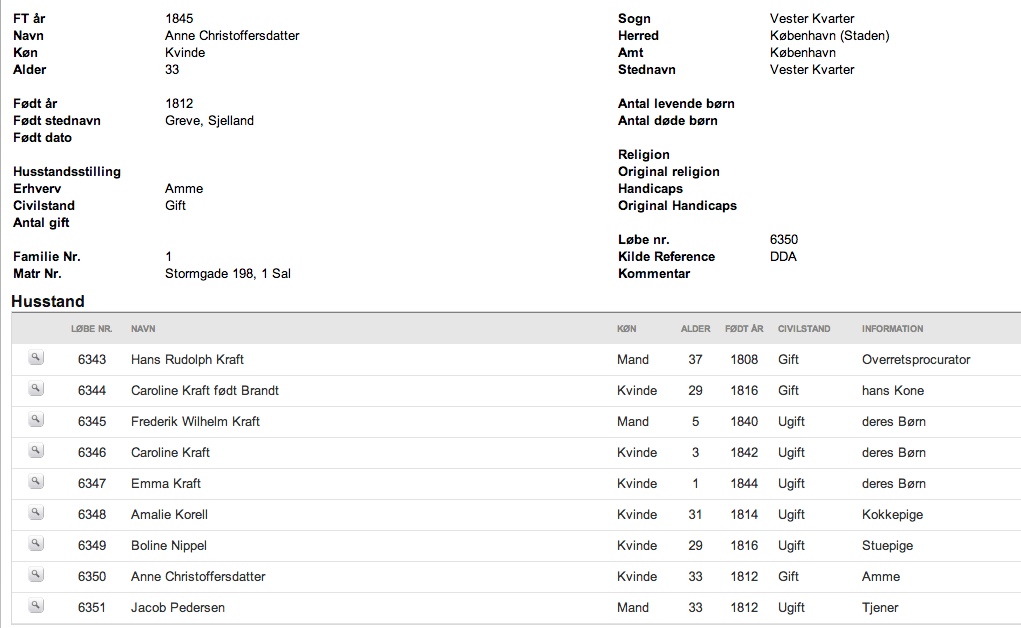Select the Jacob Pedersen name in household
The height and width of the screenshot is (628, 1021).
pyautogui.click(x=178, y=608)
